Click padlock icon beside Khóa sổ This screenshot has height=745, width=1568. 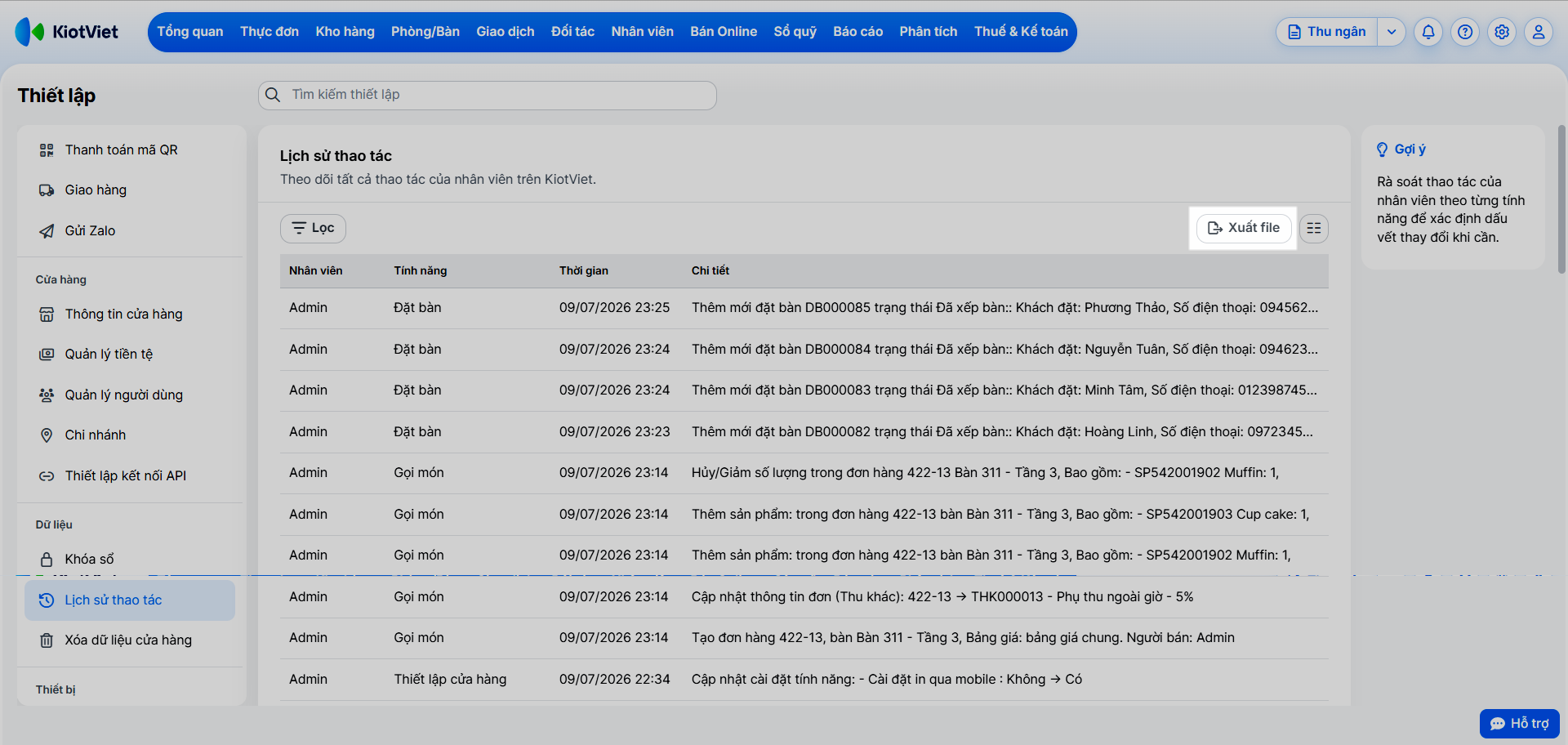click(47, 560)
